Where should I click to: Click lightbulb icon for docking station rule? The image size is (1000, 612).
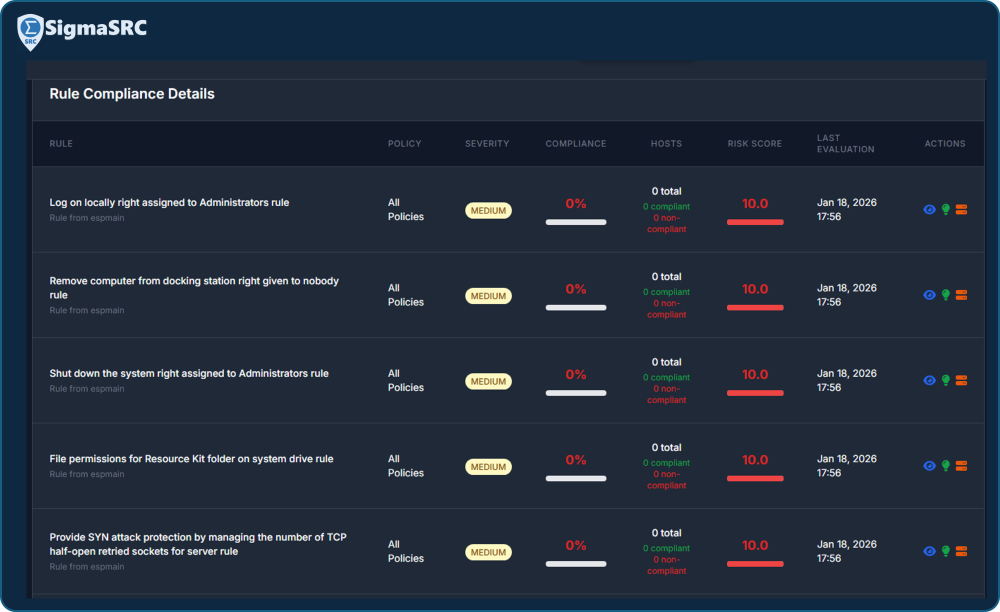pos(946,295)
